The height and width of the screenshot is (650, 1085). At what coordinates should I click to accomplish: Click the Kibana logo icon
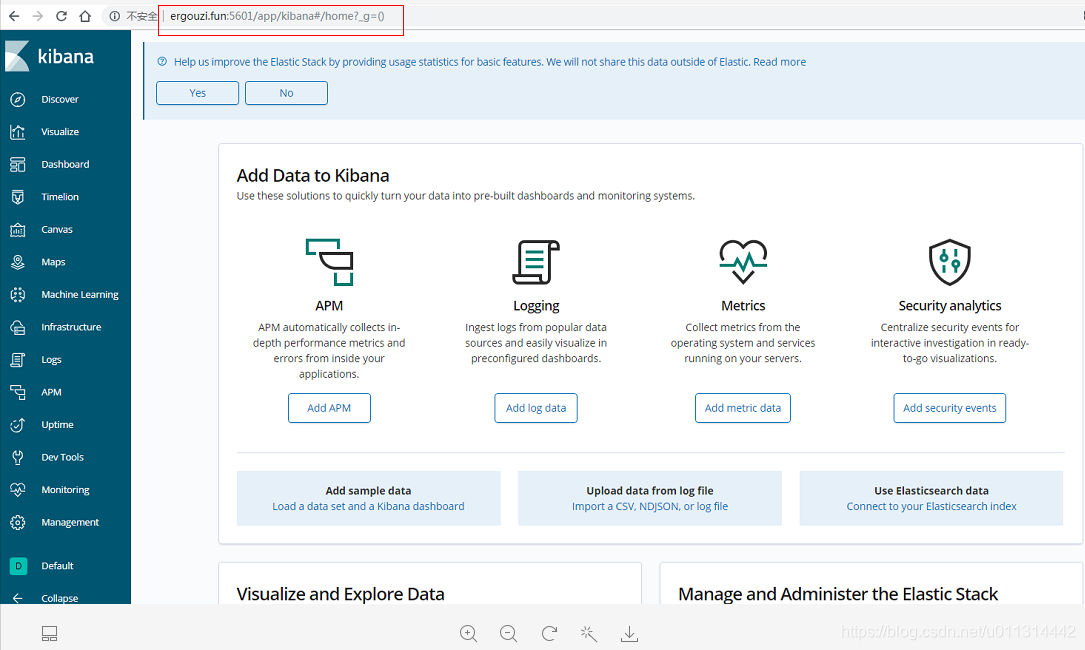point(17,56)
